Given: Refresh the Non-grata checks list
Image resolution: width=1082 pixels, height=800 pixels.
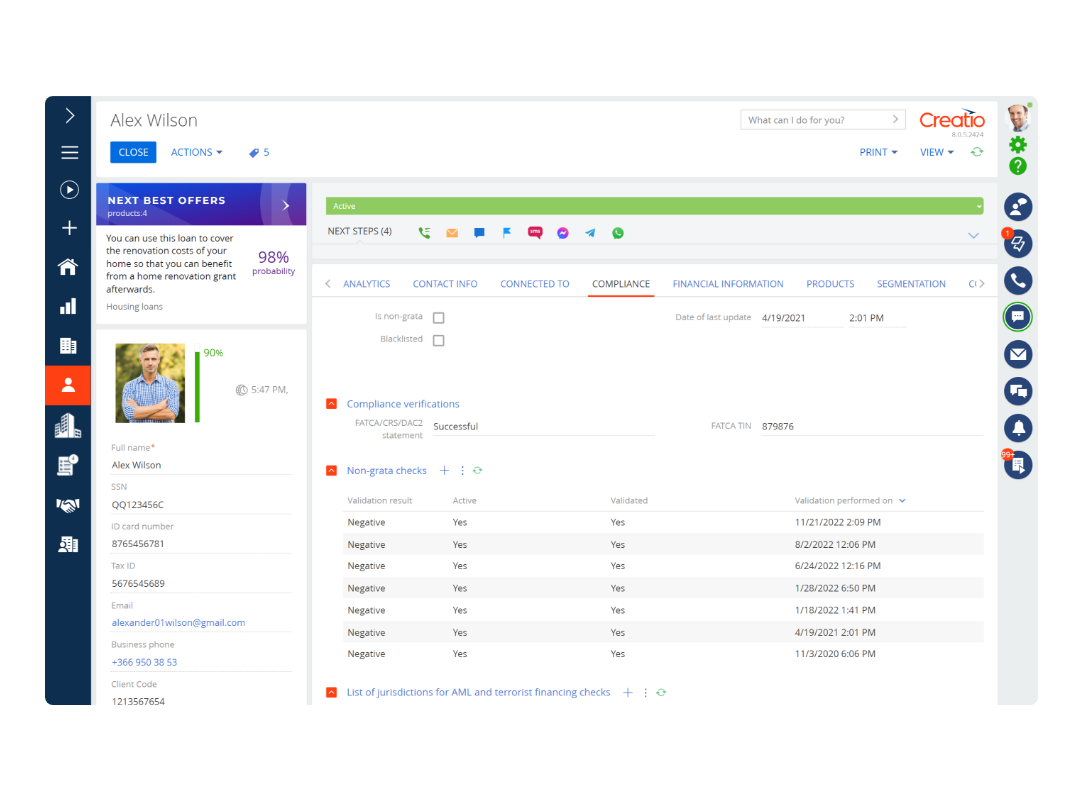Looking at the screenshot, I should tap(478, 470).
